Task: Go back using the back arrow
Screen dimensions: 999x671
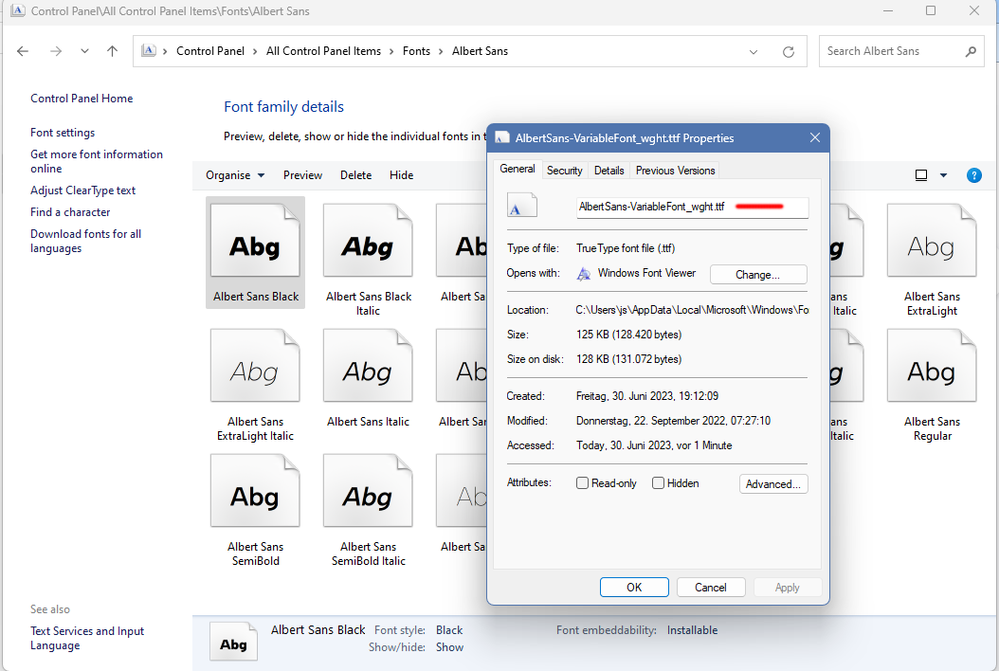Action: point(23,51)
